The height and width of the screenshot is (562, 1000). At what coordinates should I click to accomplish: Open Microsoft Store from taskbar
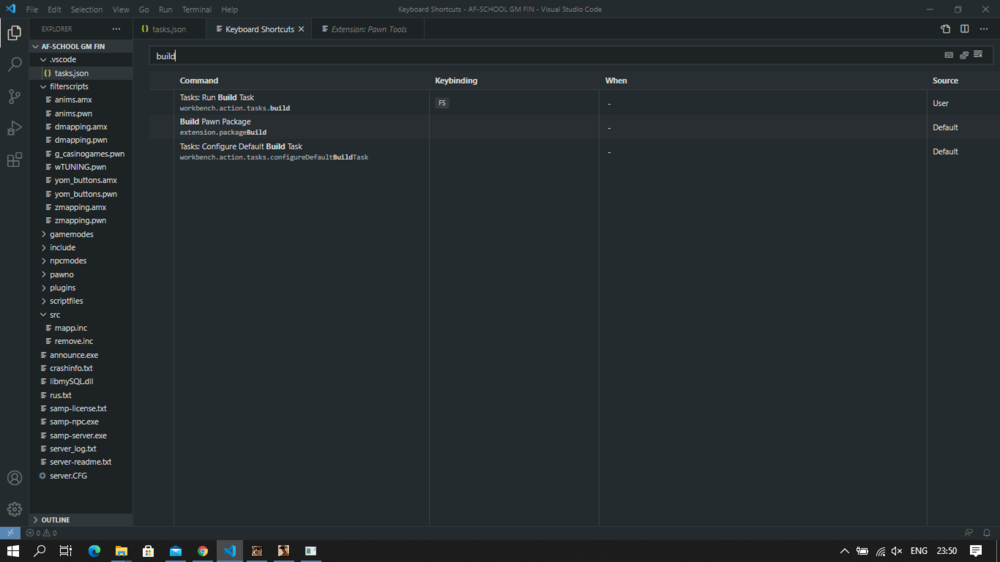[148, 551]
